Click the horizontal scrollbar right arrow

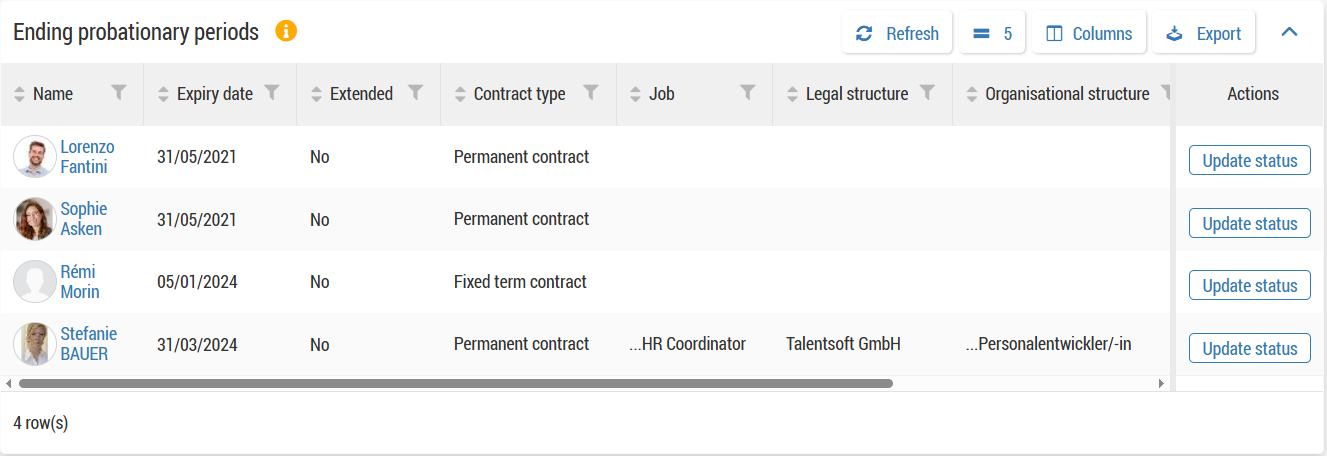click(x=1161, y=383)
